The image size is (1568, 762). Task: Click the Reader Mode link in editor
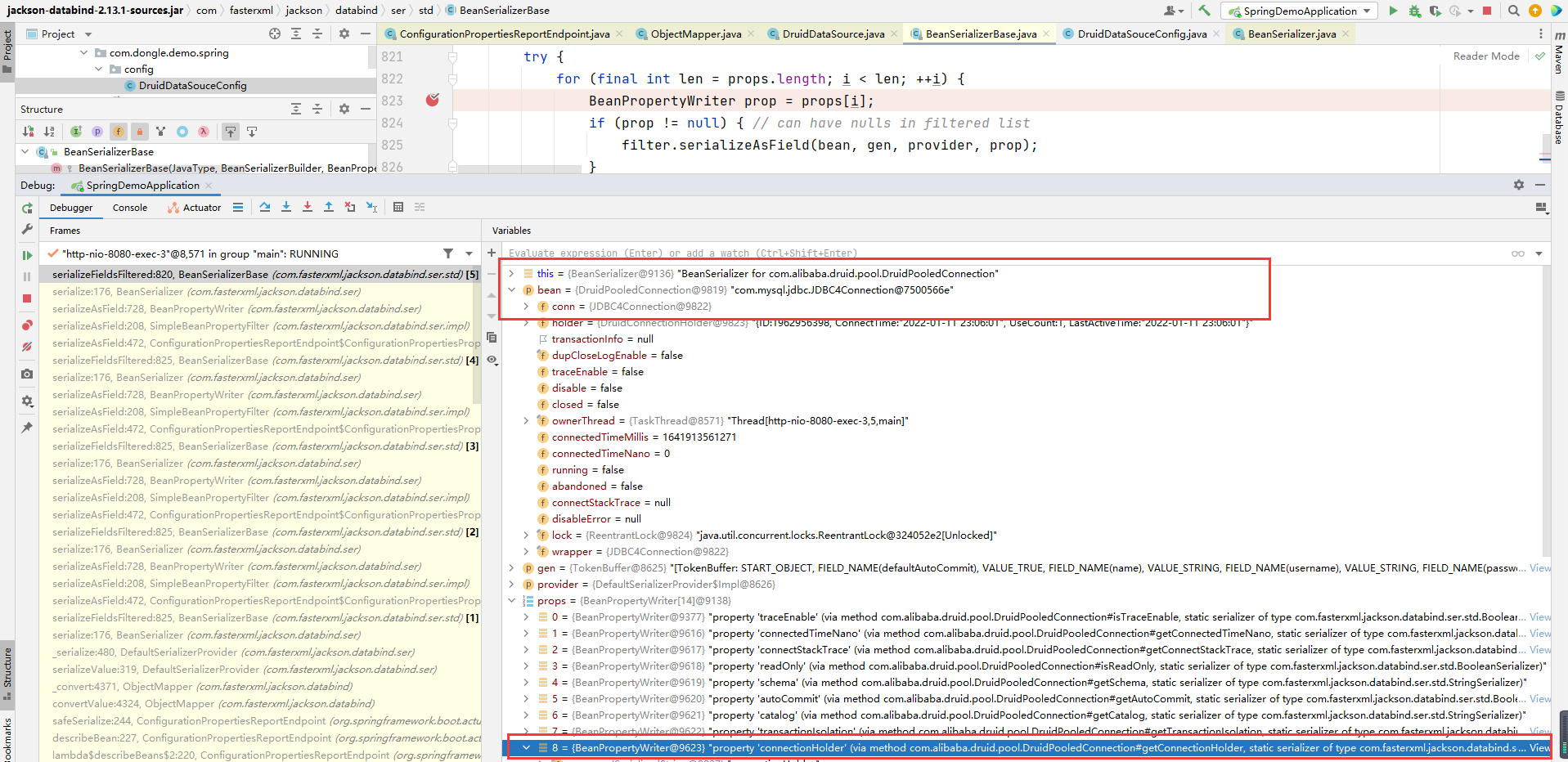(1486, 56)
